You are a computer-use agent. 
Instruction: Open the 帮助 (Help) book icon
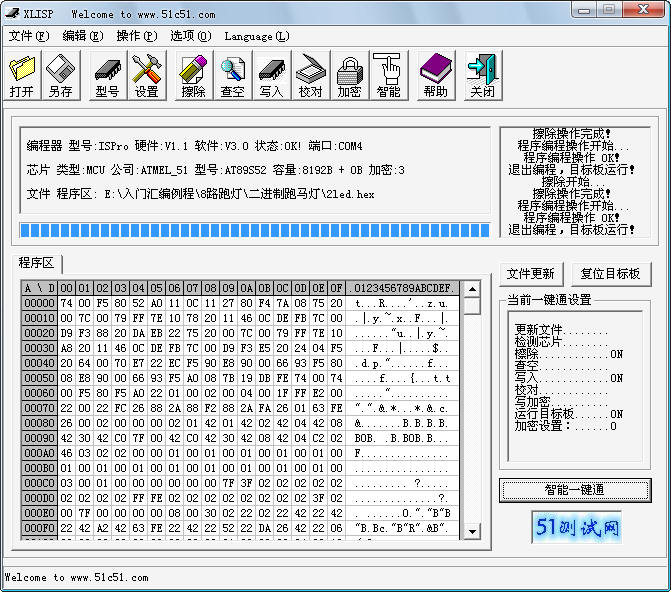[435, 76]
